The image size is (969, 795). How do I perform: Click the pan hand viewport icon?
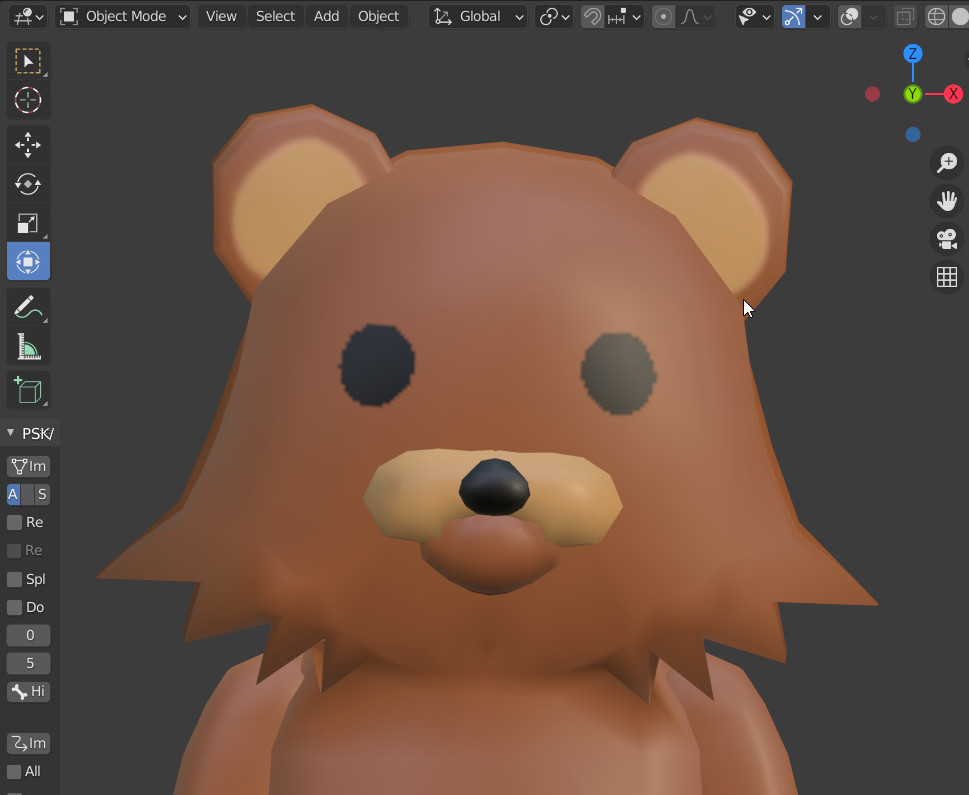tap(946, 201)
